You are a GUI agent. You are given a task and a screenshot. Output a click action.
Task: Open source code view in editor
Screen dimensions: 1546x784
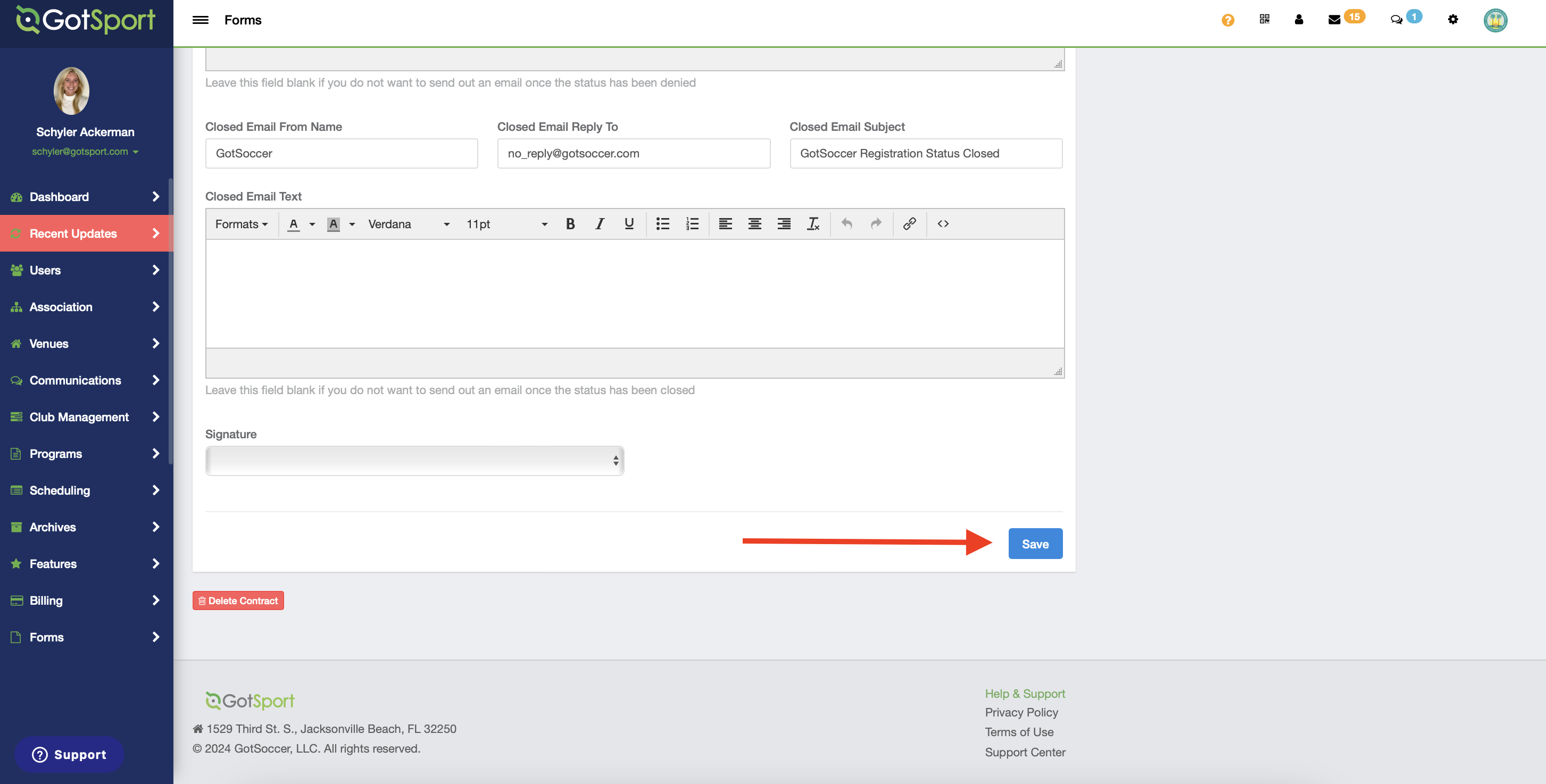pos(943,224)
